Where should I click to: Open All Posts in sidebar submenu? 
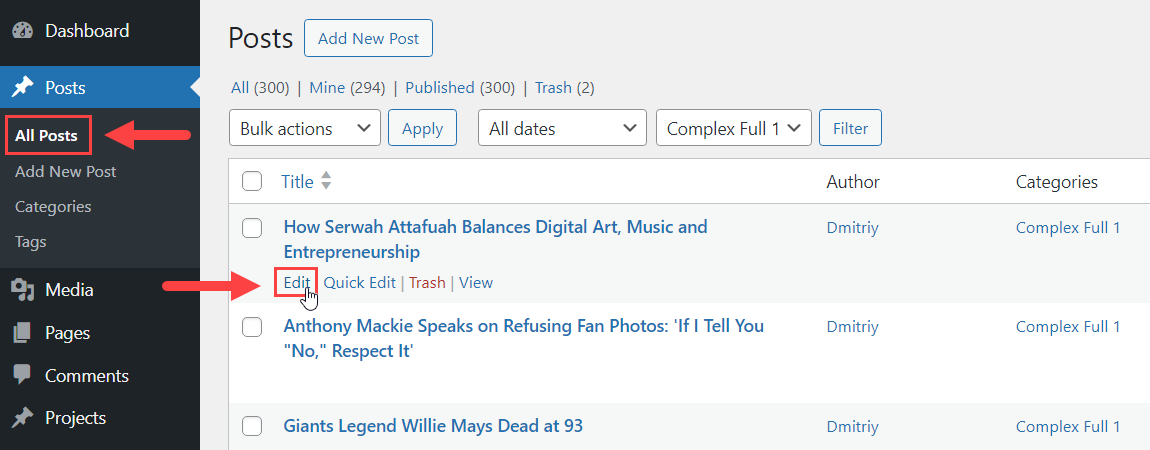[46, 136]
